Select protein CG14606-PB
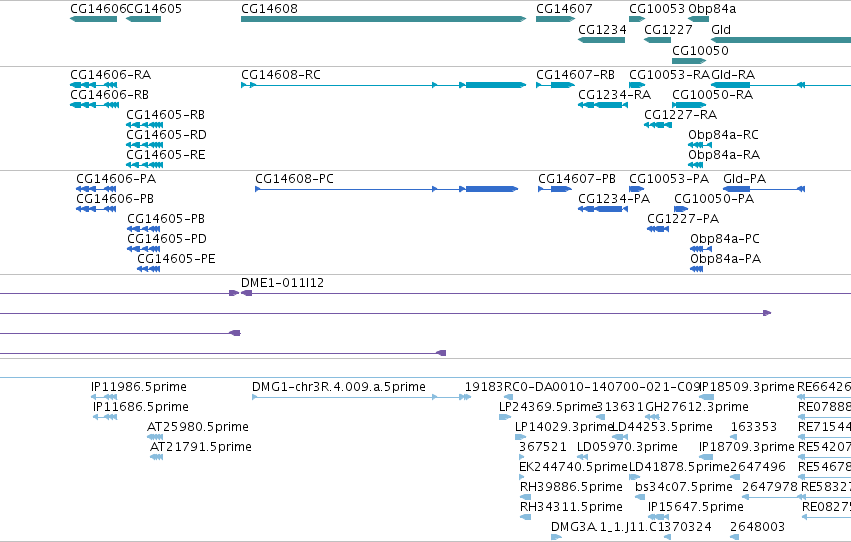The width and height of the screenshot is (851, 542). 96,209
